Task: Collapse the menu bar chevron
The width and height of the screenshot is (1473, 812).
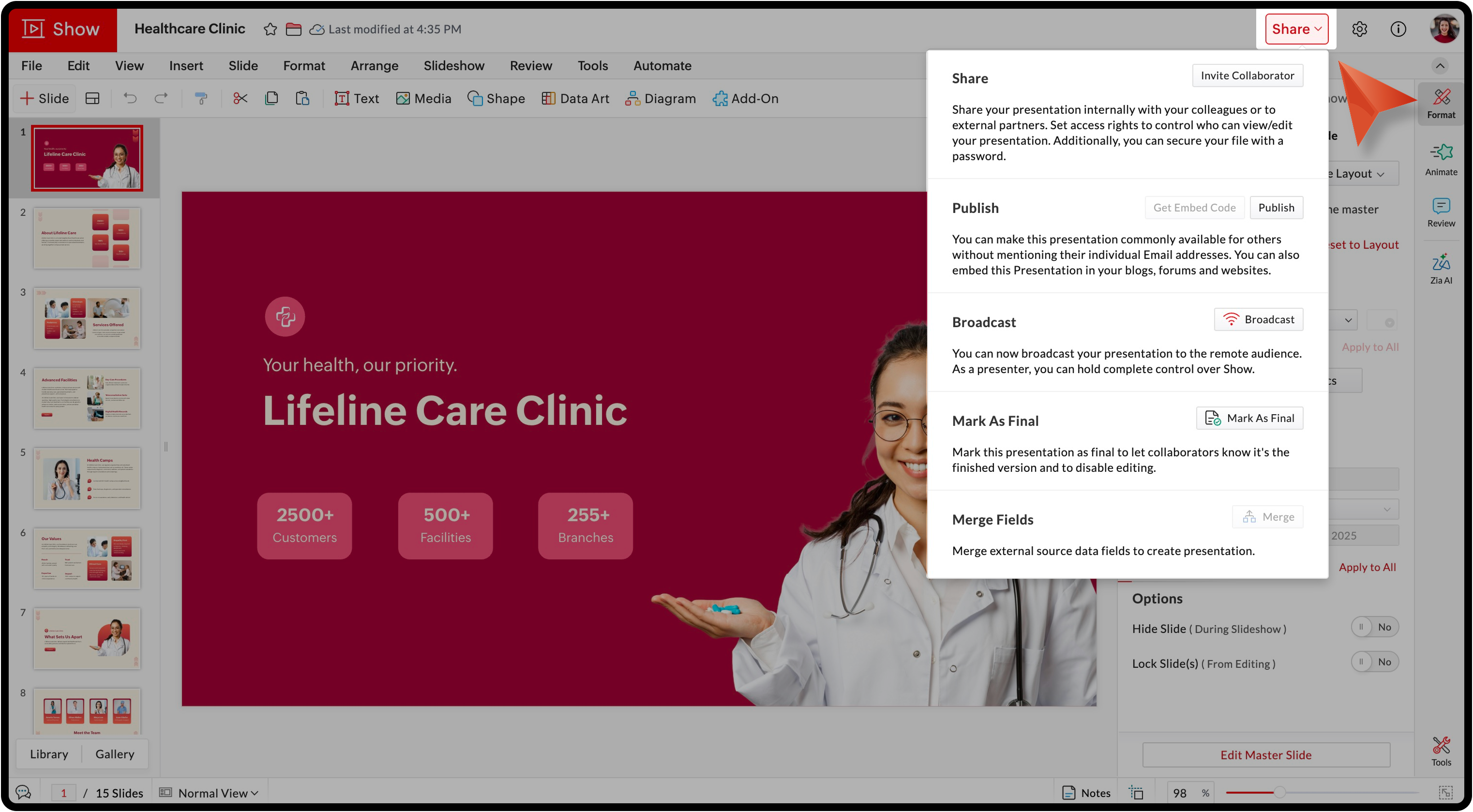Action: [1440, 66]
